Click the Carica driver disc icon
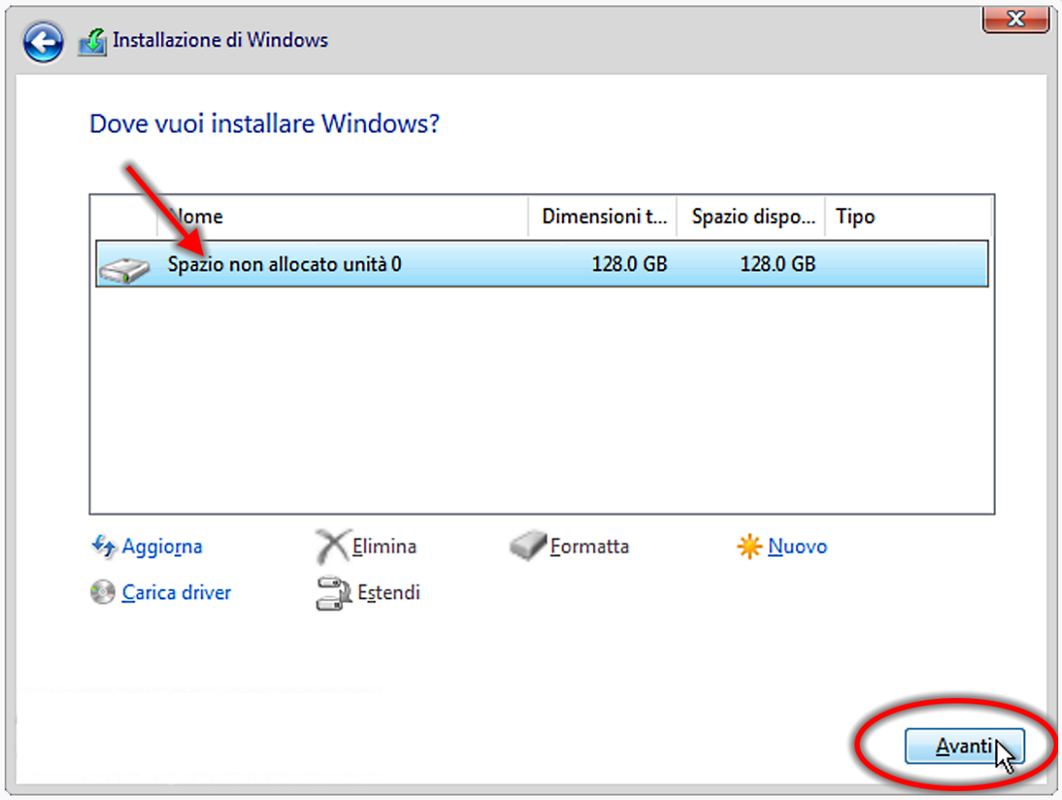Screen dimensions: 1062x800 pyautogui.click(x=102, y=592)
